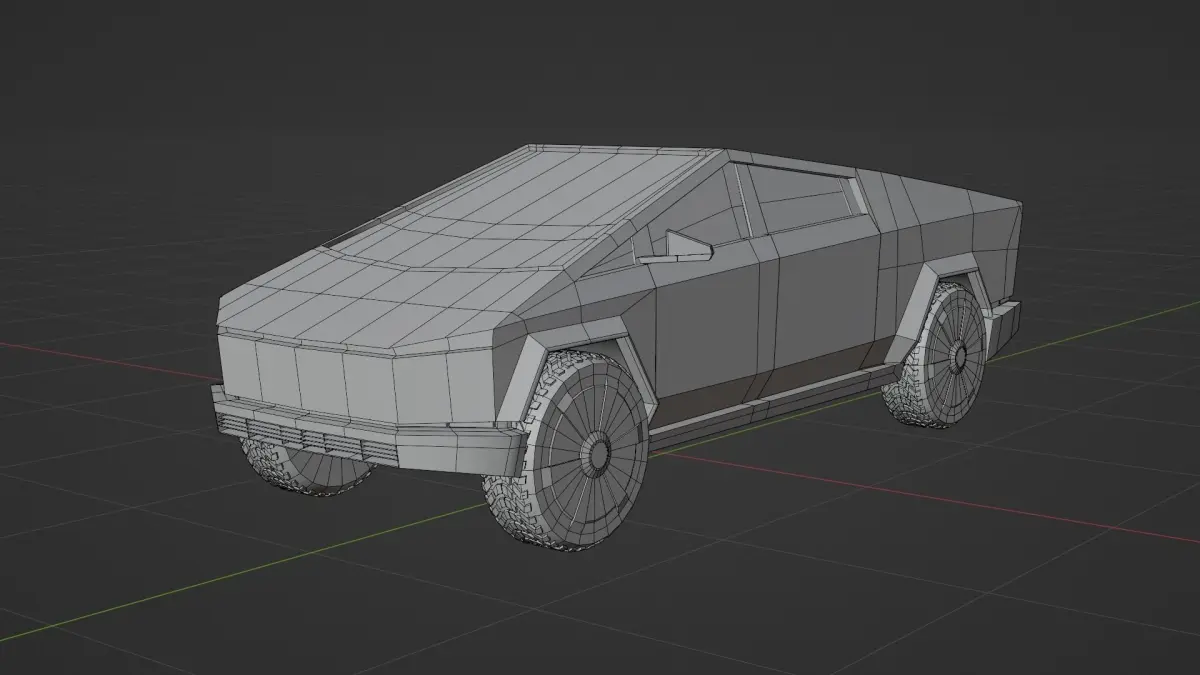Click the side mirror on the truck
Image resolution: width=1200 pixels, height=675 pixels.
pos(675,246)
